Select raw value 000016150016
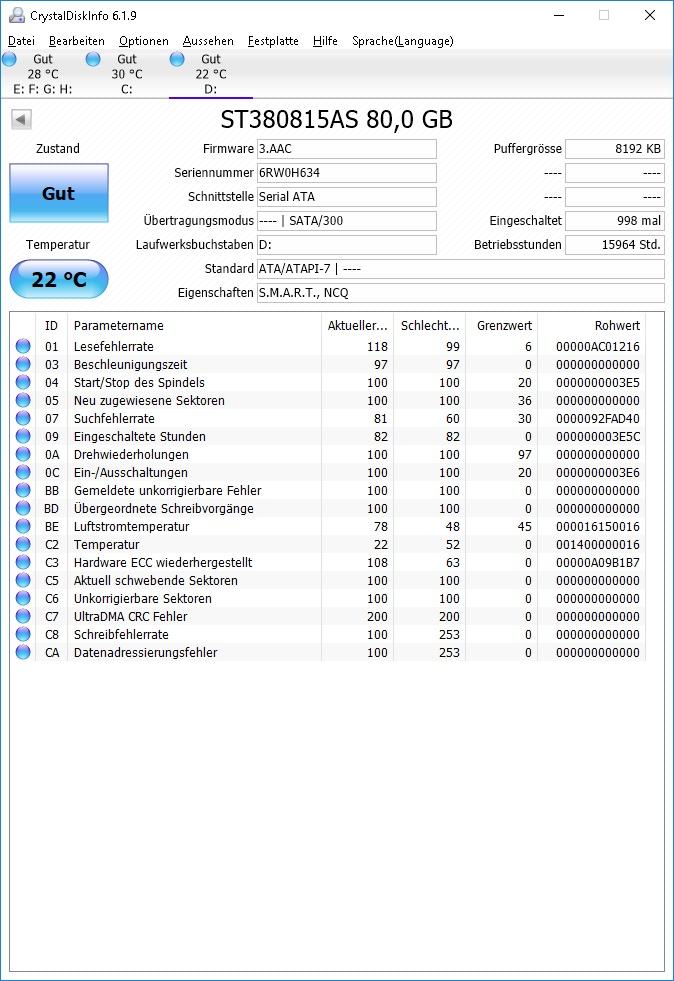The image size is (674, 981). [598, 527]
